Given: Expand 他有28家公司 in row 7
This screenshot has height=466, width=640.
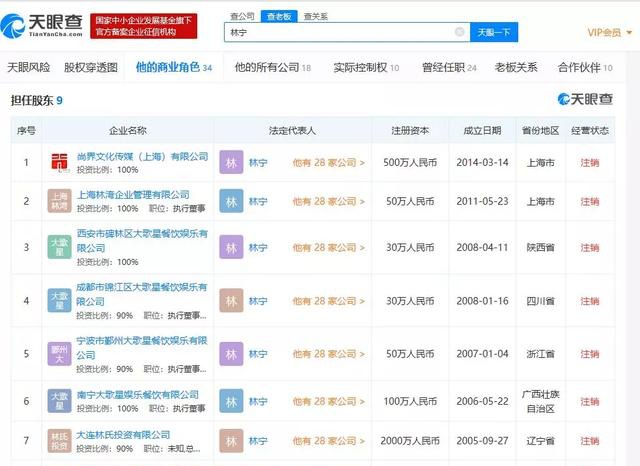Looking at the screenshot, I should pyautogui.click(x=329, y=441).
